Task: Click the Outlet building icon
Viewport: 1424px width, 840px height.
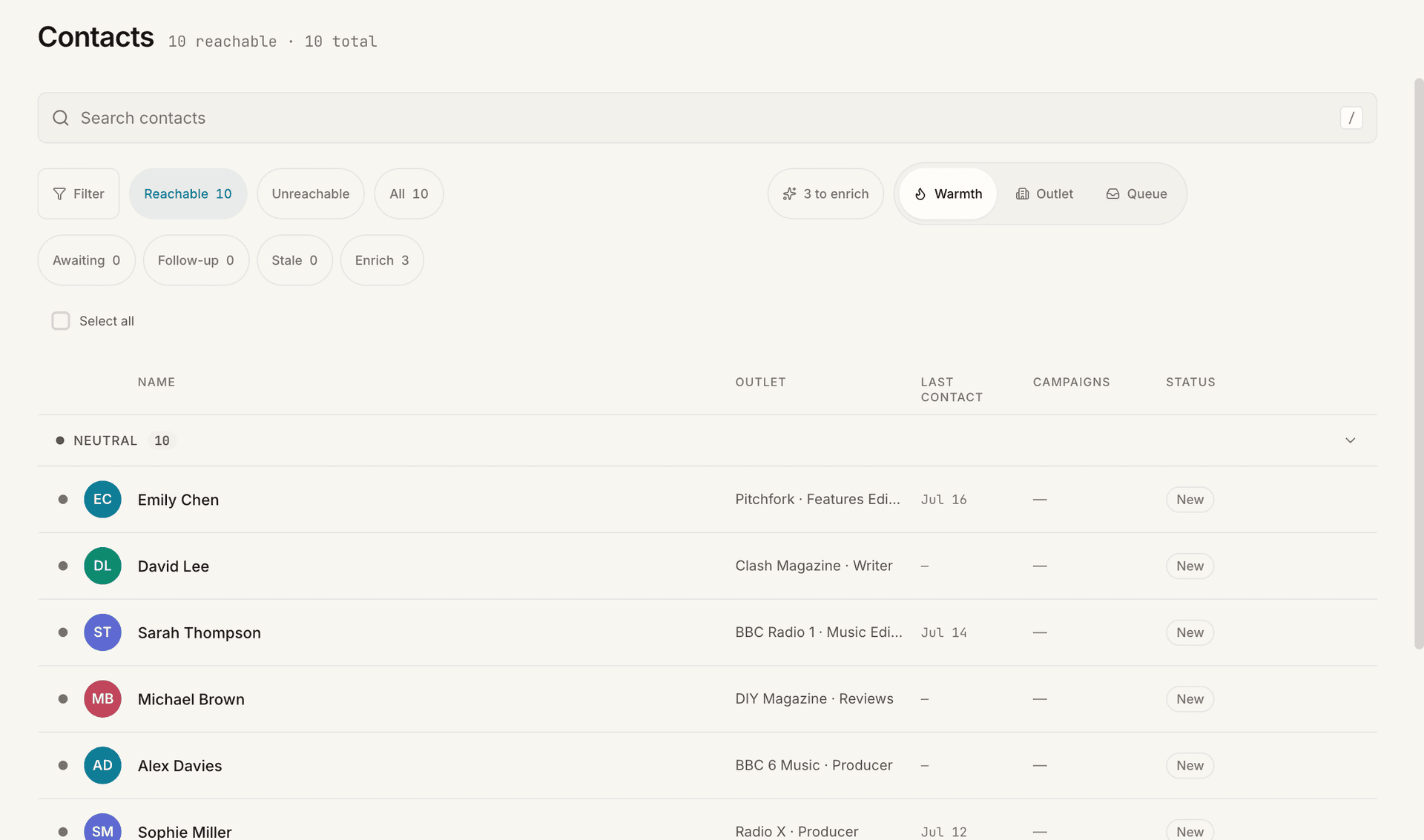Action: click(x=1022, y=194)
